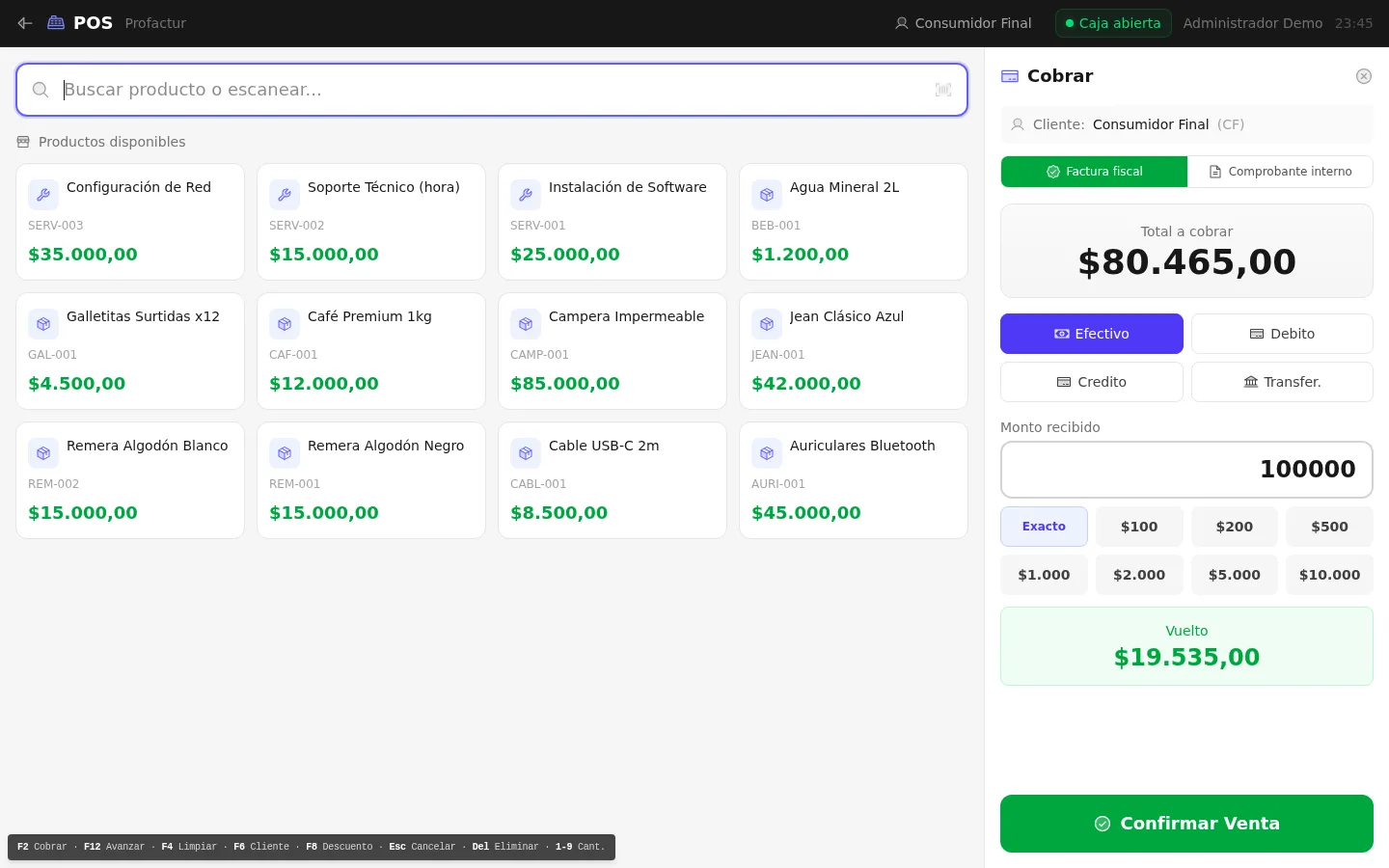This screenshot has width=1389, height=868.
Task: Click the box icon of Auriculares Bluetooth
Action: [x=767, y=453]
